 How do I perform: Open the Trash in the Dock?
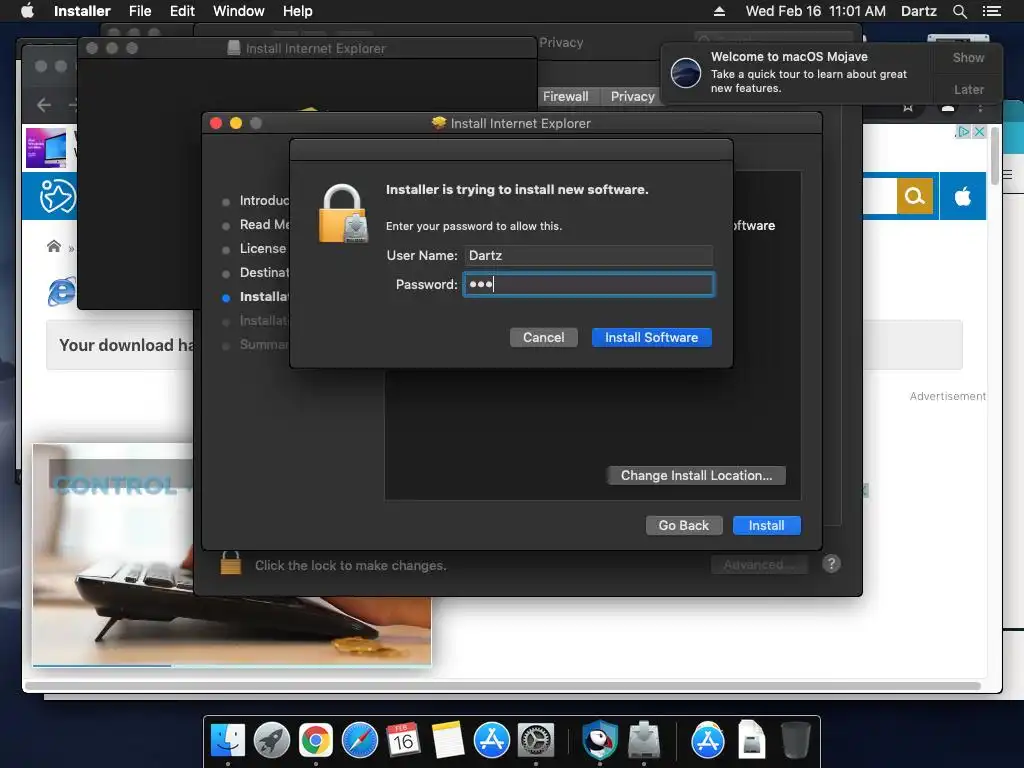[x=795, y=740]
